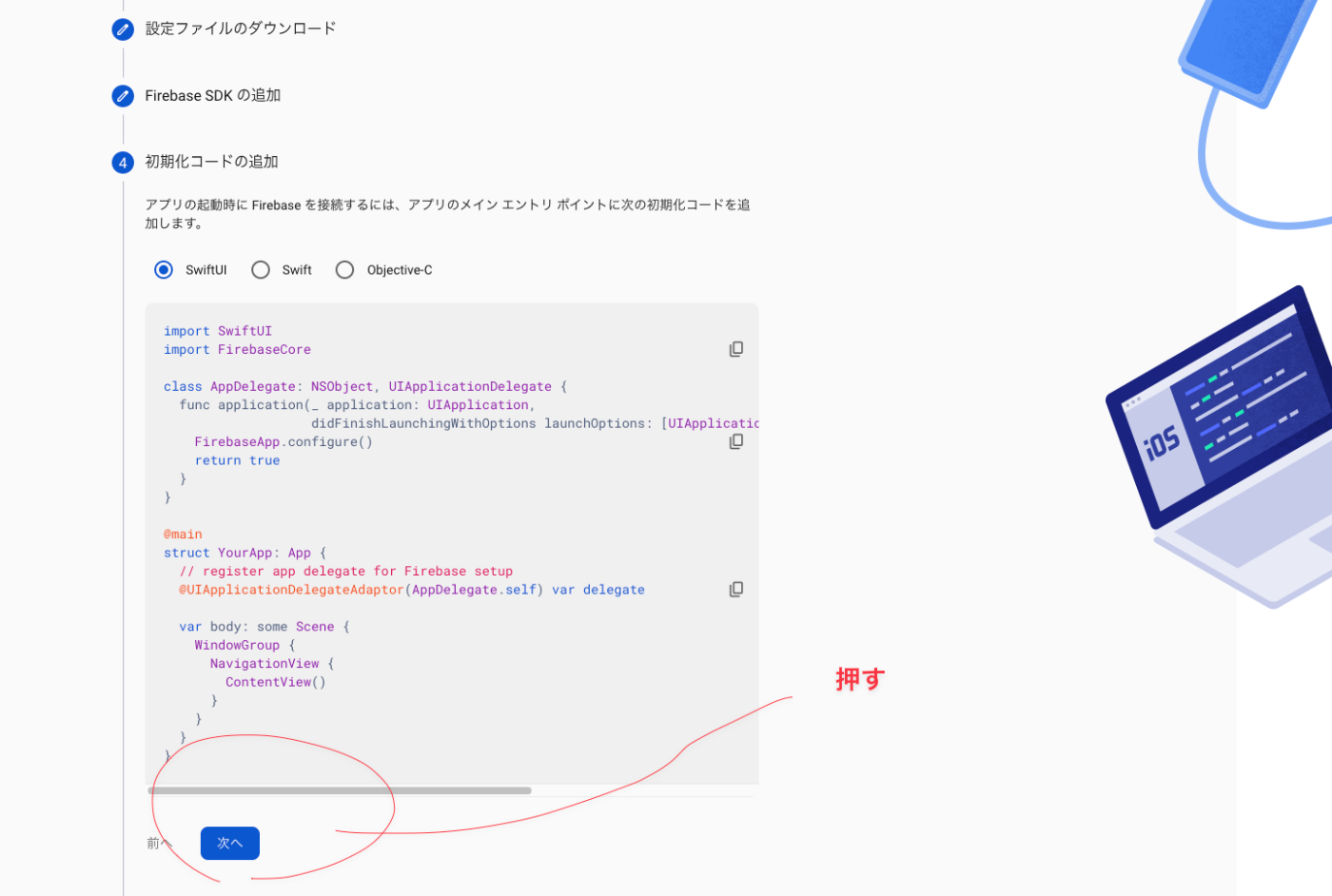This screenshot has width=1332, height=896.
Task: Copy the UIApplicationDelegateAdaptor line
Action: pos(736,590)
